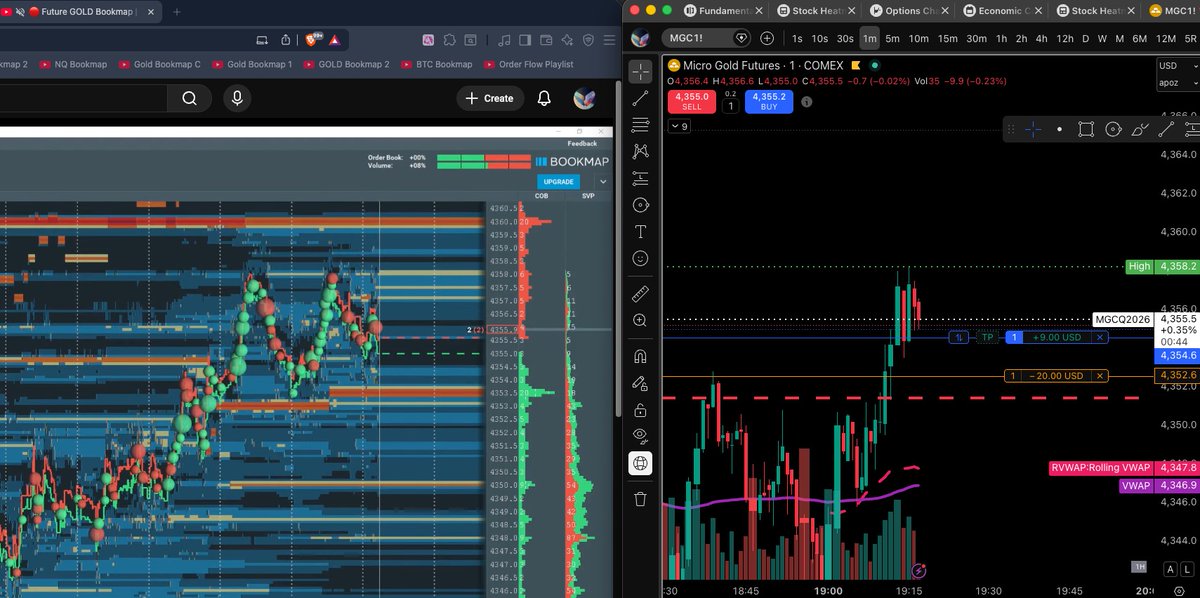Select the ruler measure tool
The width and height of the screenshot is (1200, 598).
click(x=641, y=293)
